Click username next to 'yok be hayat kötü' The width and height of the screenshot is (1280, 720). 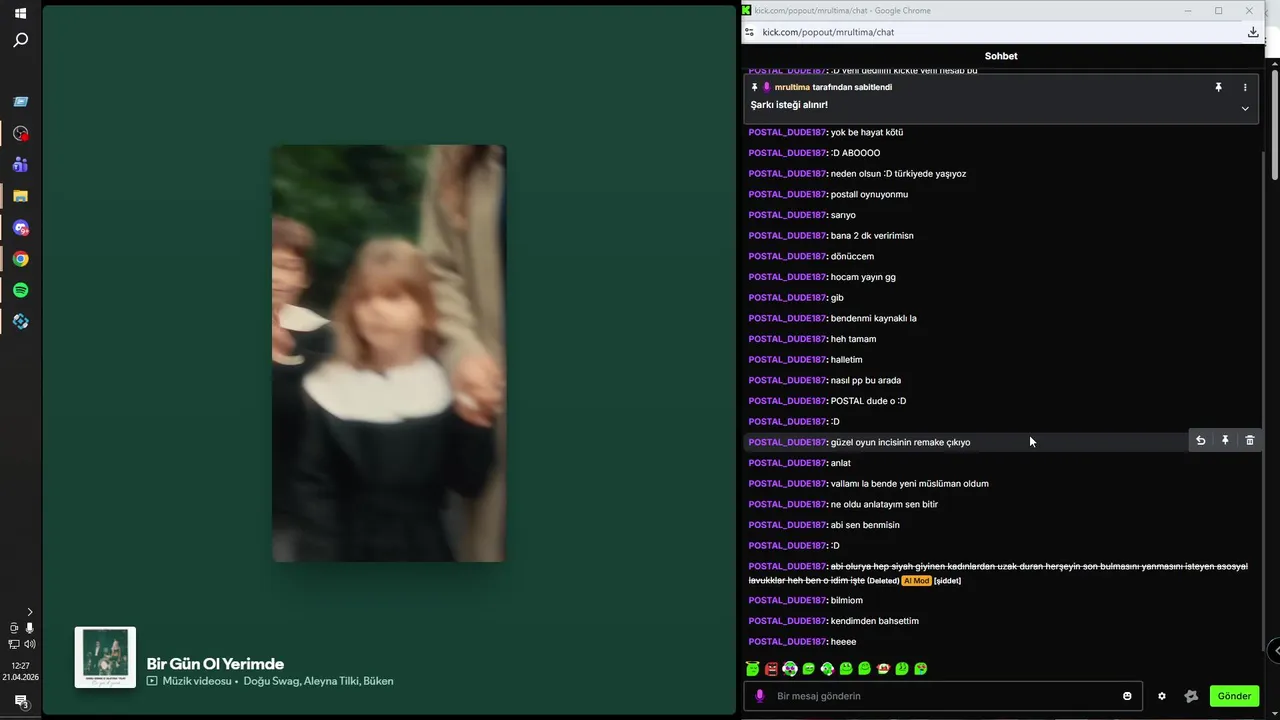(x=787, y=132)
